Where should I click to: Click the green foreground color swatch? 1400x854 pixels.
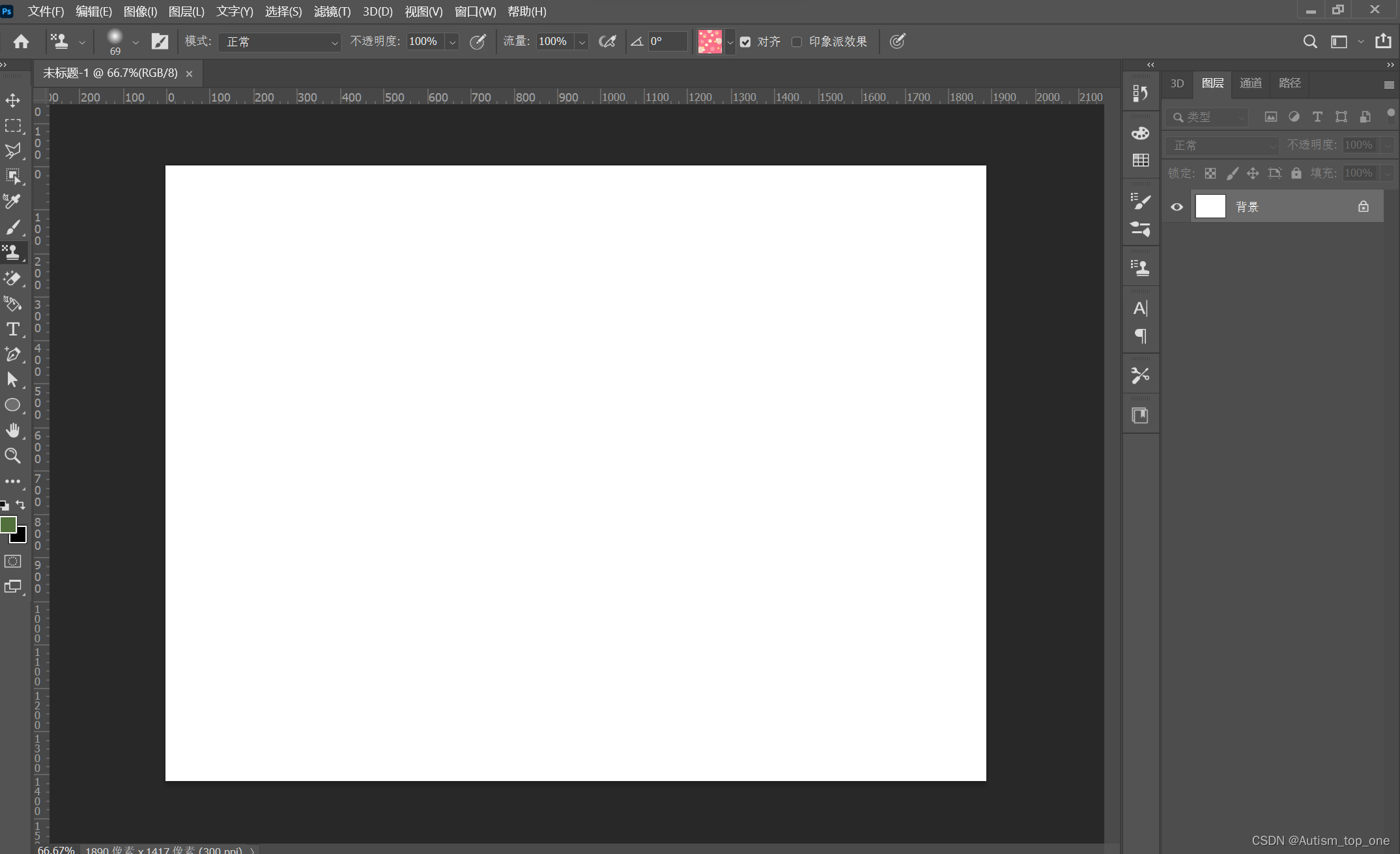[7, 524]
